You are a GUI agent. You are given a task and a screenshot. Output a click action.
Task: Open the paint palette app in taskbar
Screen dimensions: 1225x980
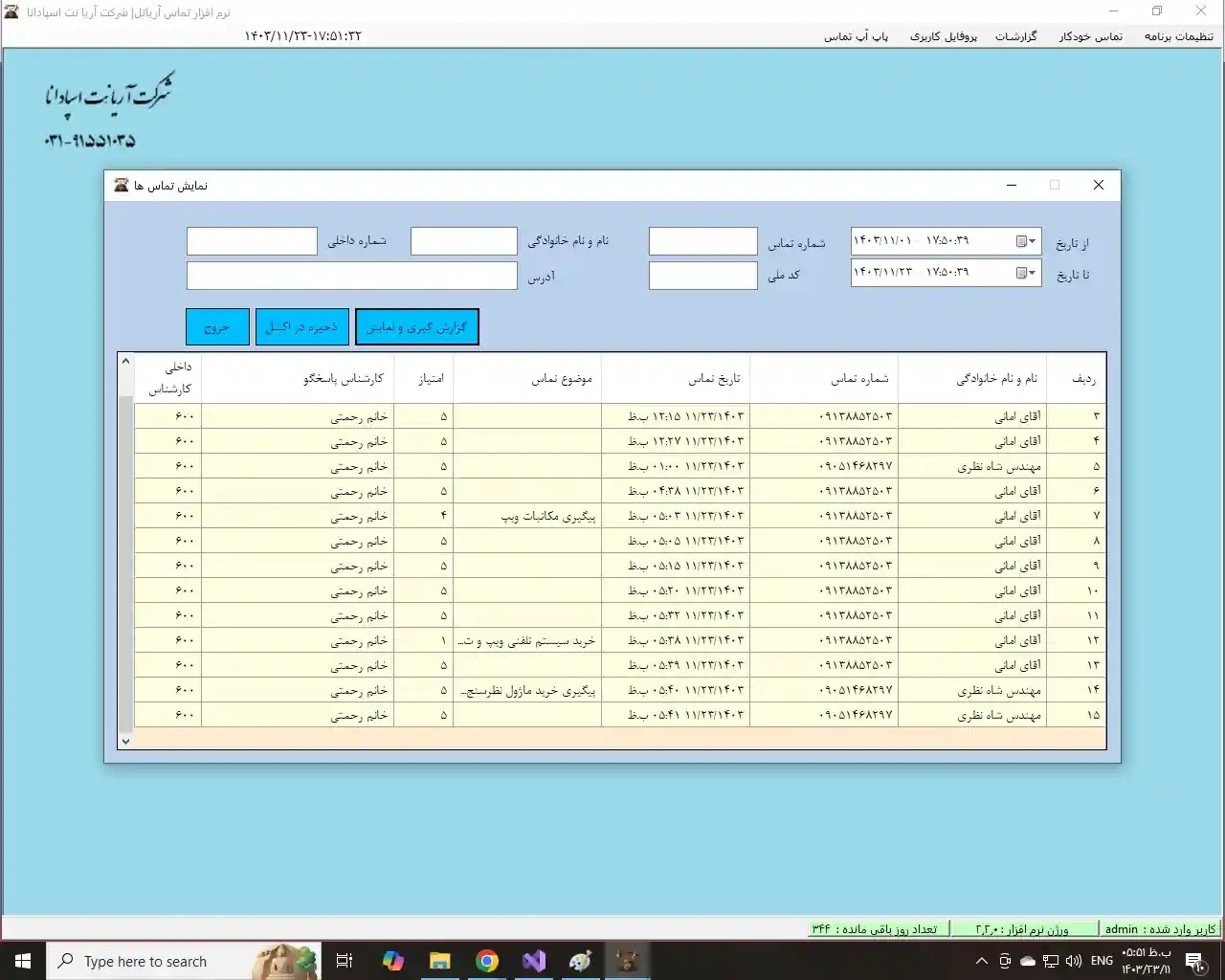[x=581, y=961]
